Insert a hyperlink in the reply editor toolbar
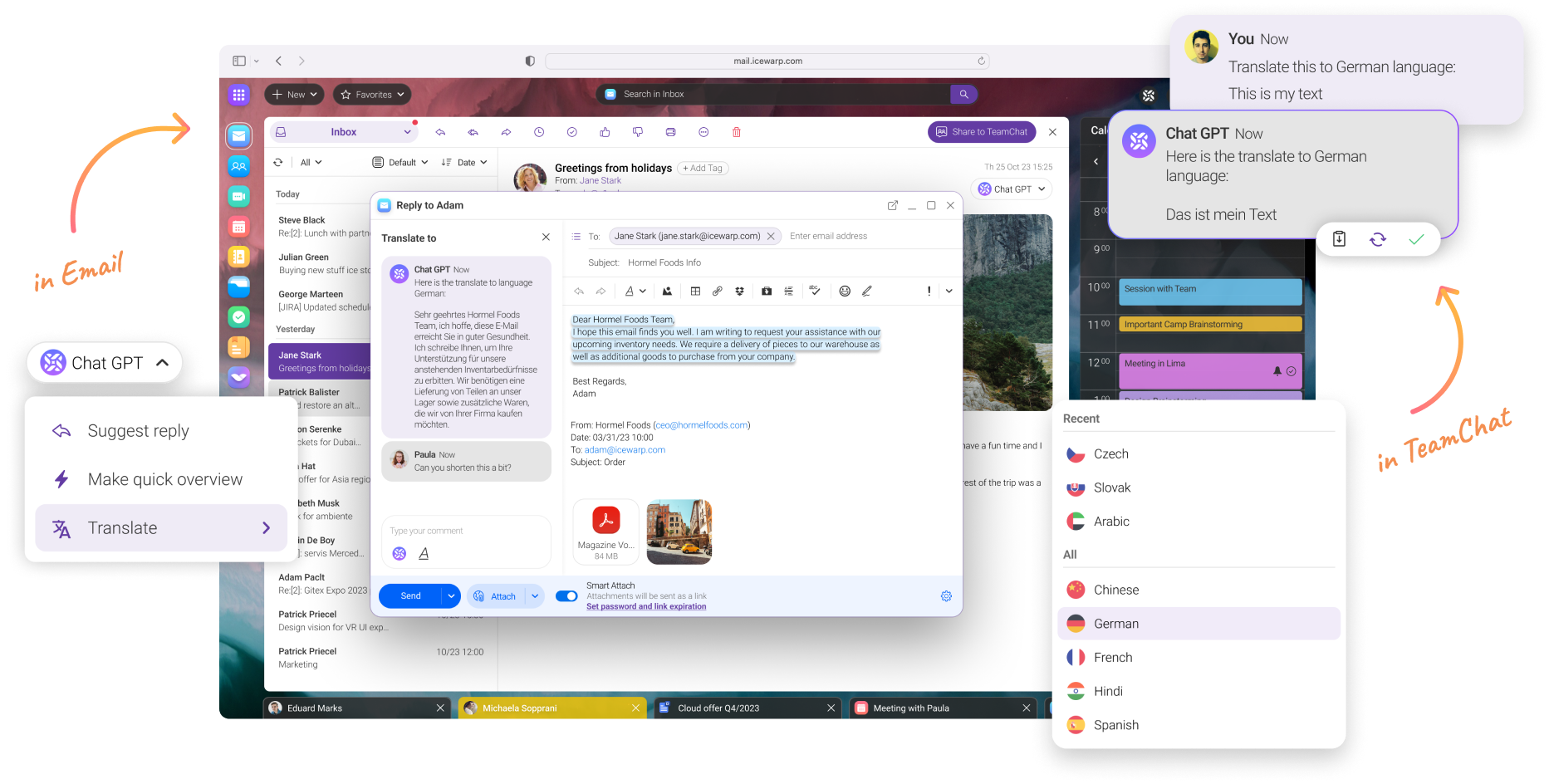 tap(717, 291)
